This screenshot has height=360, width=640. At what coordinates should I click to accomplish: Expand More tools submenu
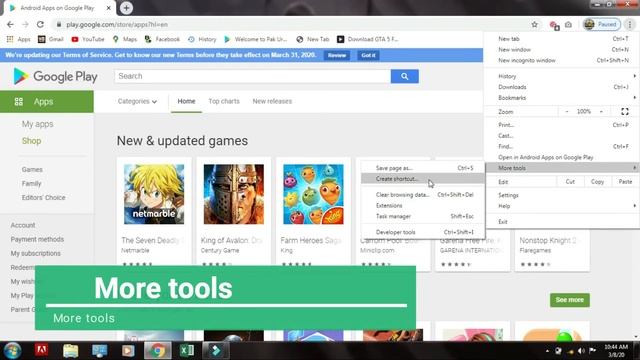coord(562,168)
